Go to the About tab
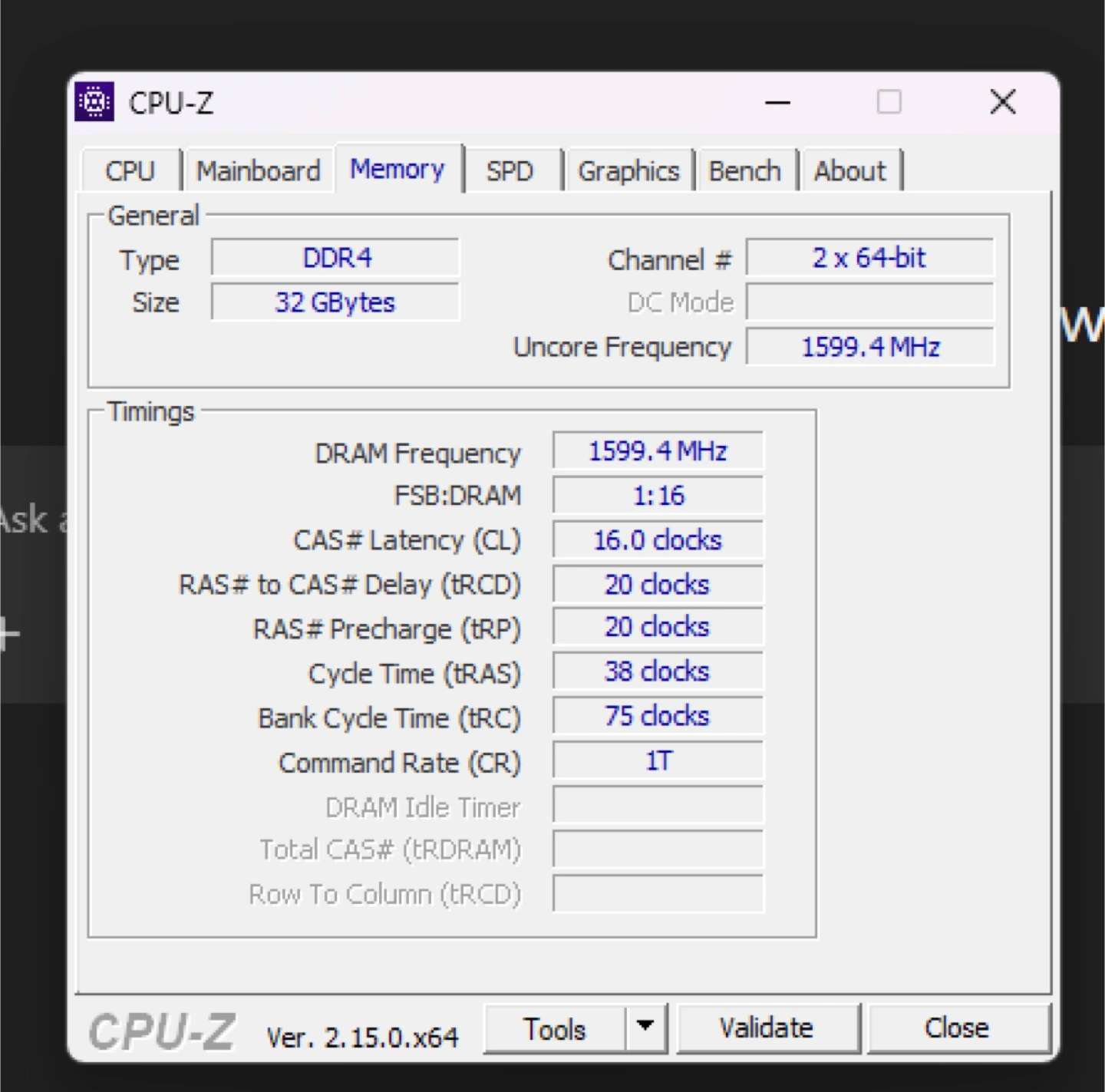The width and height of the screenshot is (1105, 1092). pos(850,170)
